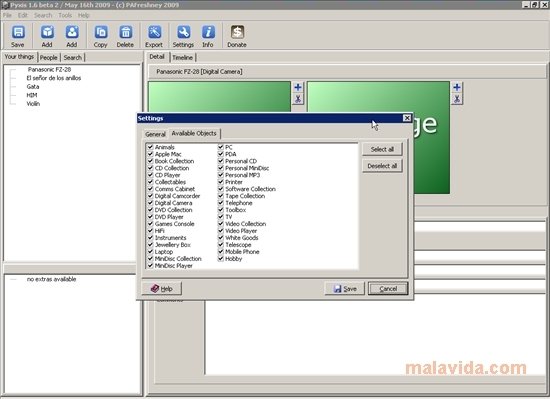Select the Your things tab
Viewport: 550px width, 399px height.
19,57
